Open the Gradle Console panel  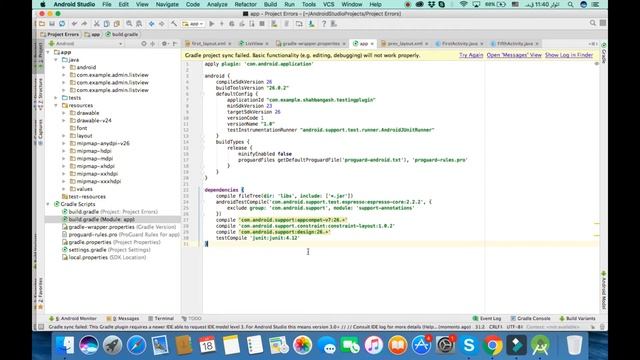(530, 318)
